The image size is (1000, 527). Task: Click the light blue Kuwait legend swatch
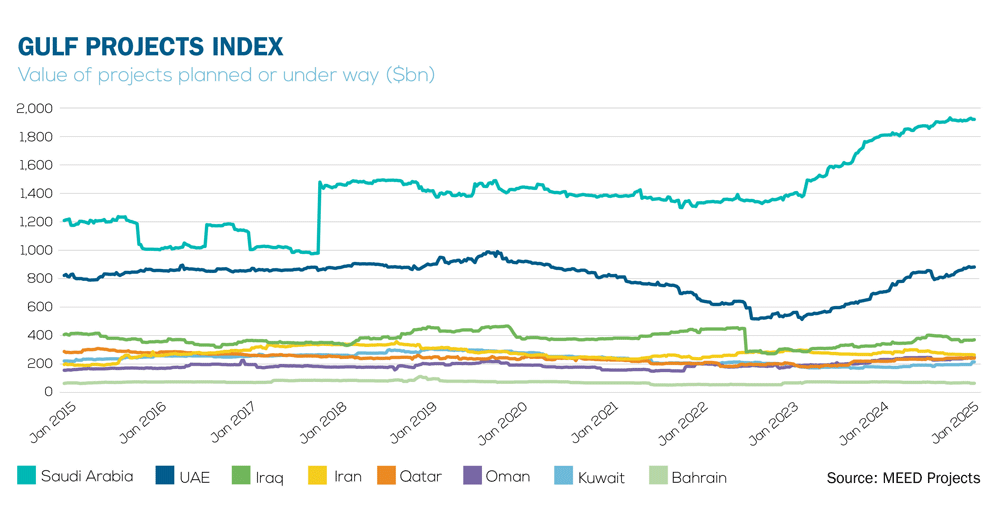click(x=563, y=477)
